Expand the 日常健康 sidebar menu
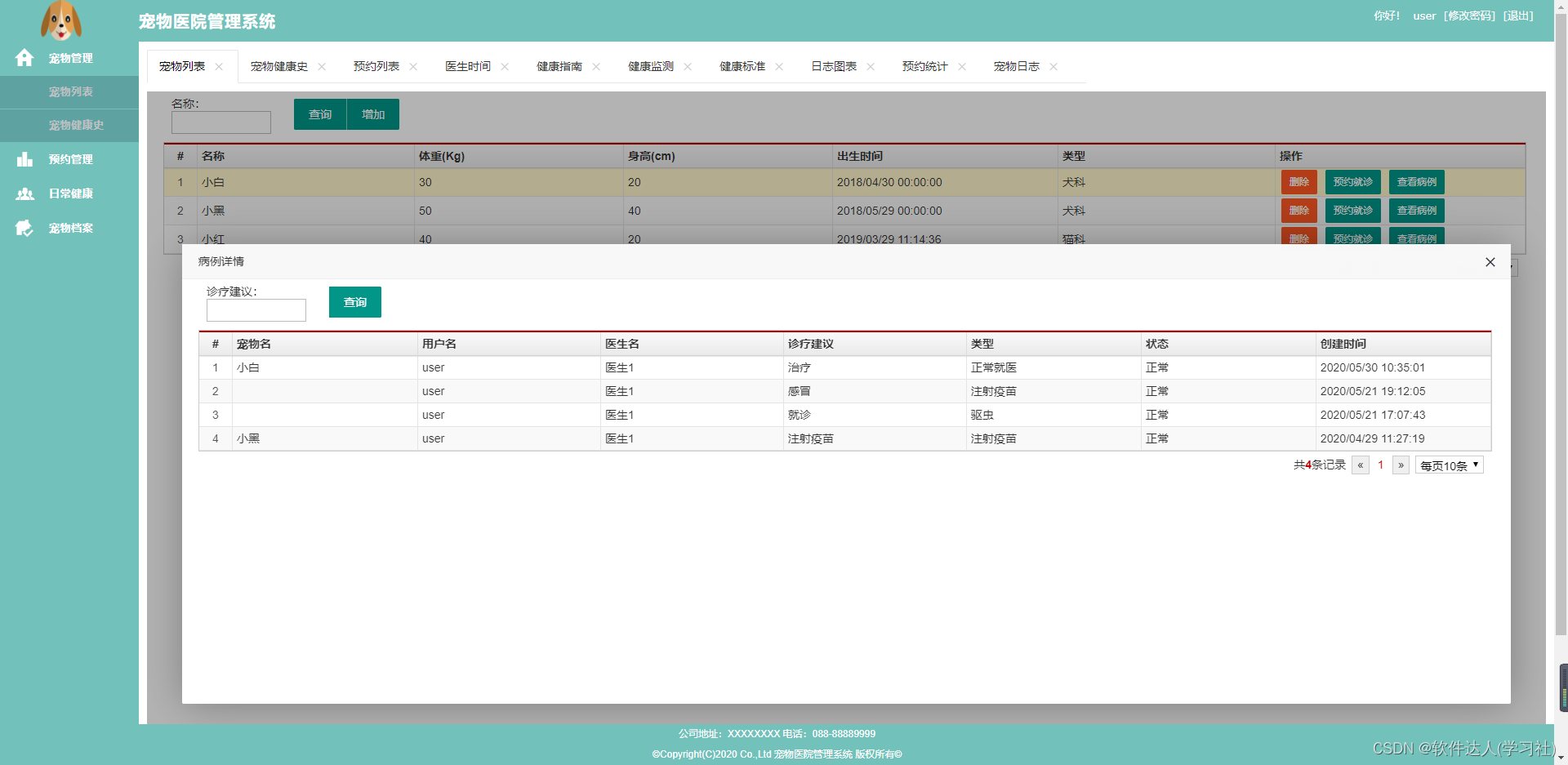1568x765 pixels. click(x=69, y=193)
